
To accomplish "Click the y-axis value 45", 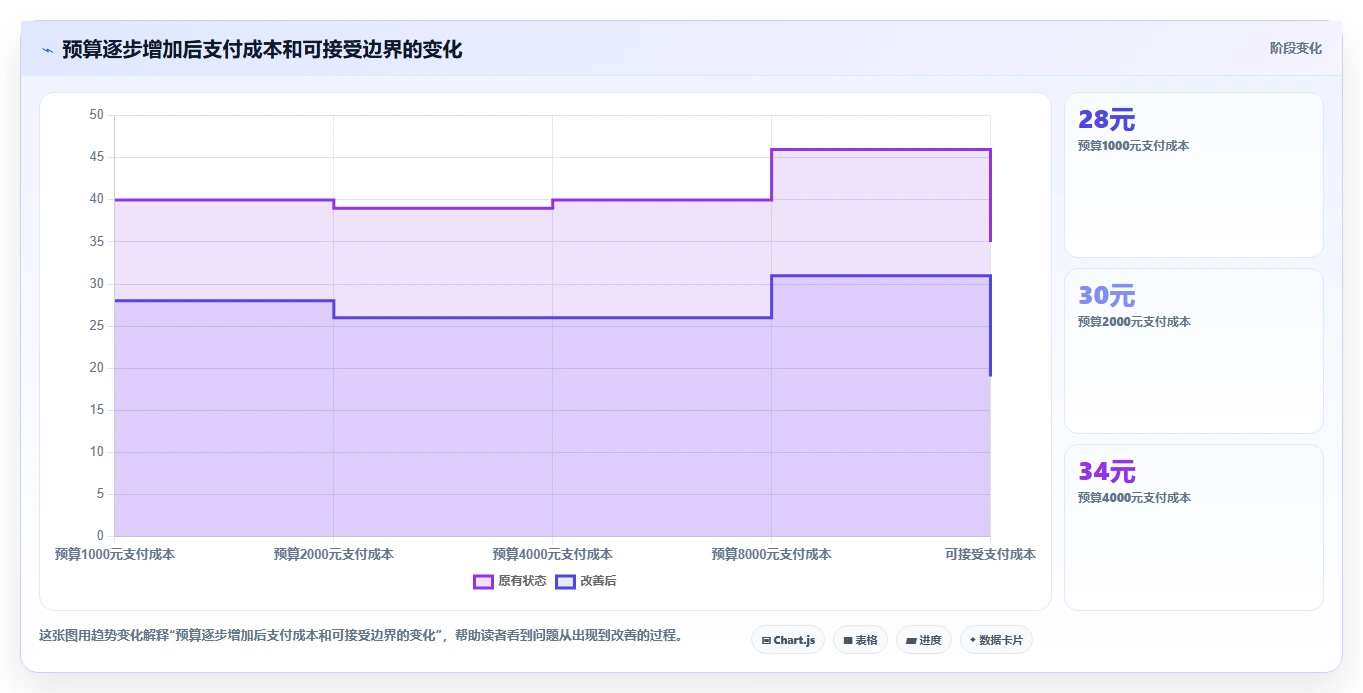I will pos(97,157).
